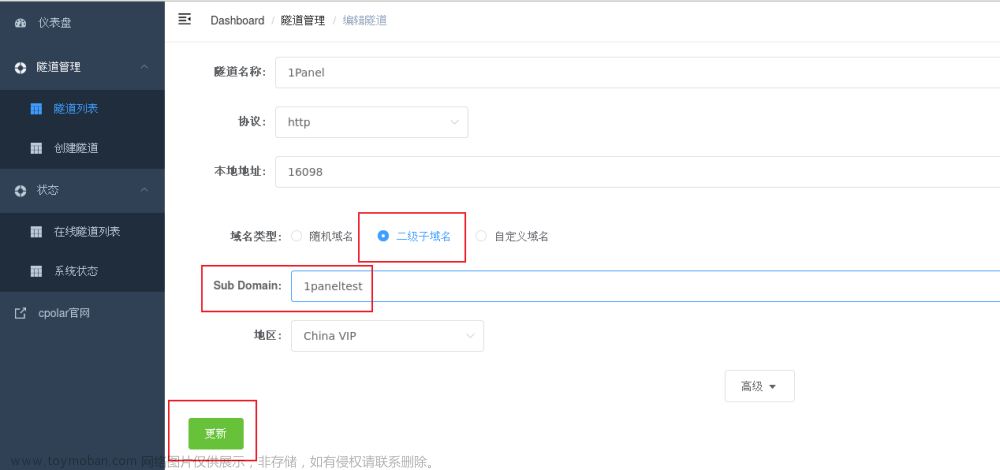Screen dimensions: 1000x470
Task: Click the 系统状态 table icon
Action: [36, 271]
